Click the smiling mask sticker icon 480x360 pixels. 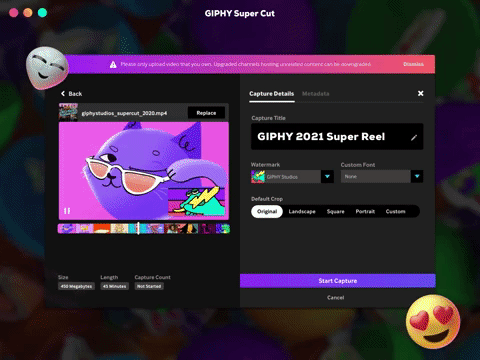click(x=47, y=68)
